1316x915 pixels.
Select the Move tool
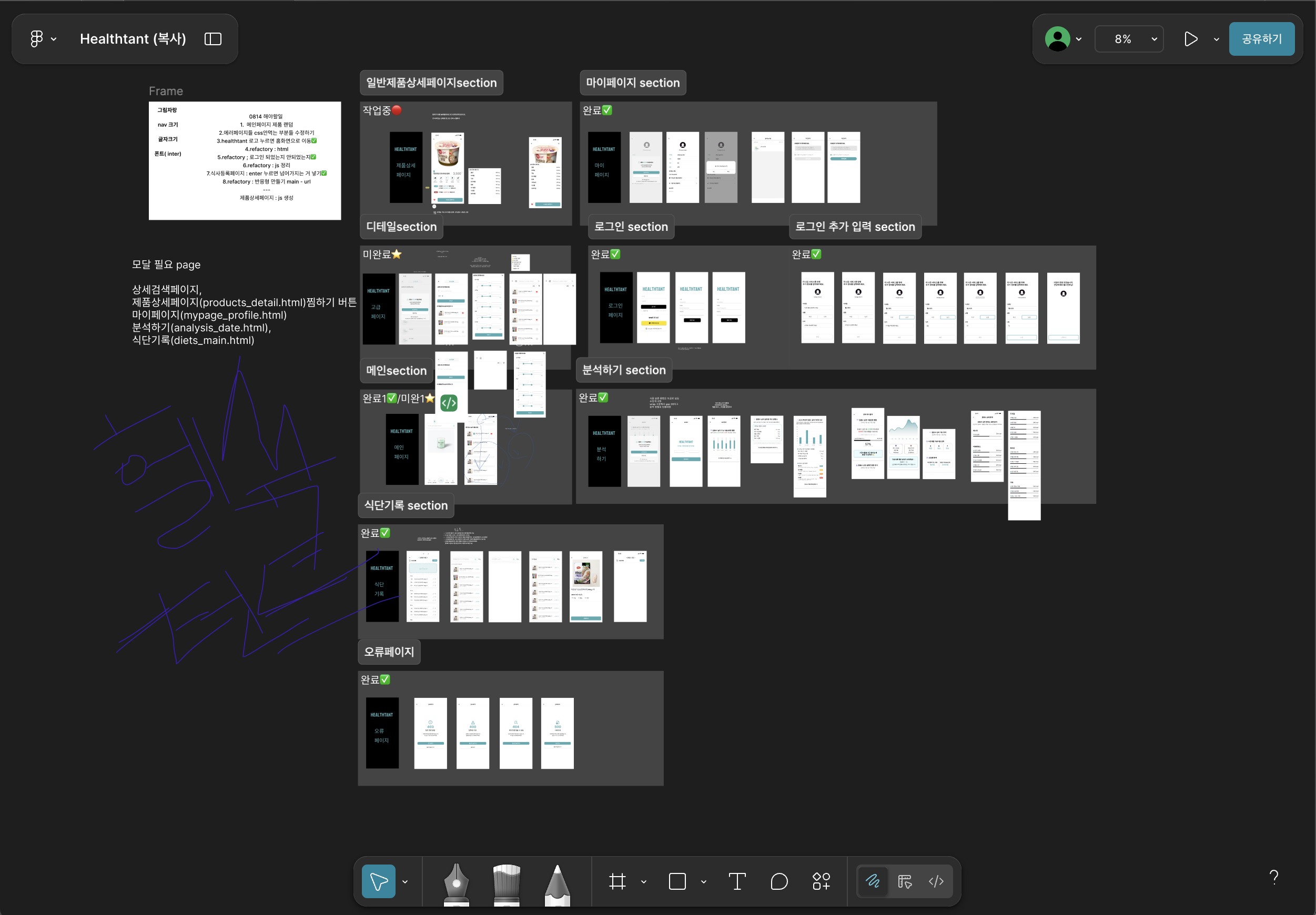[378, 881]
